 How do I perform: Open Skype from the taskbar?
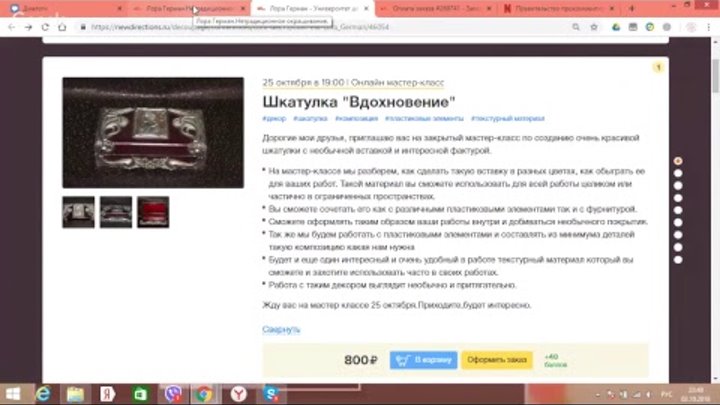(x=271, y=394)
